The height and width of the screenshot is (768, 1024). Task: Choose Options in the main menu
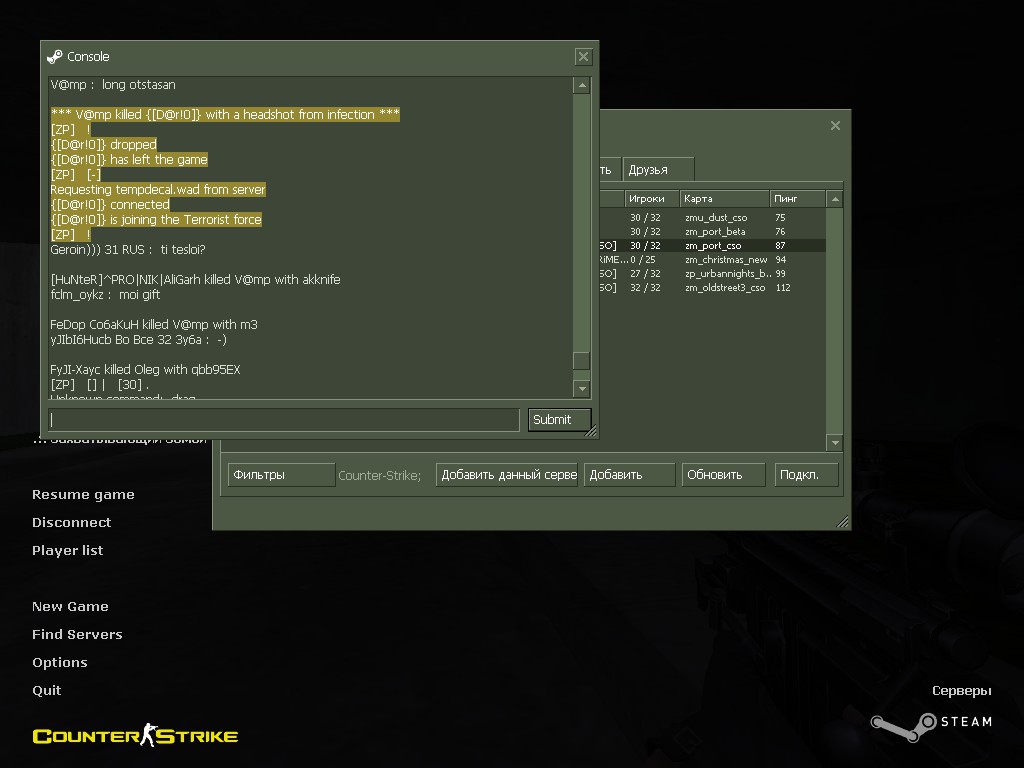60,662
